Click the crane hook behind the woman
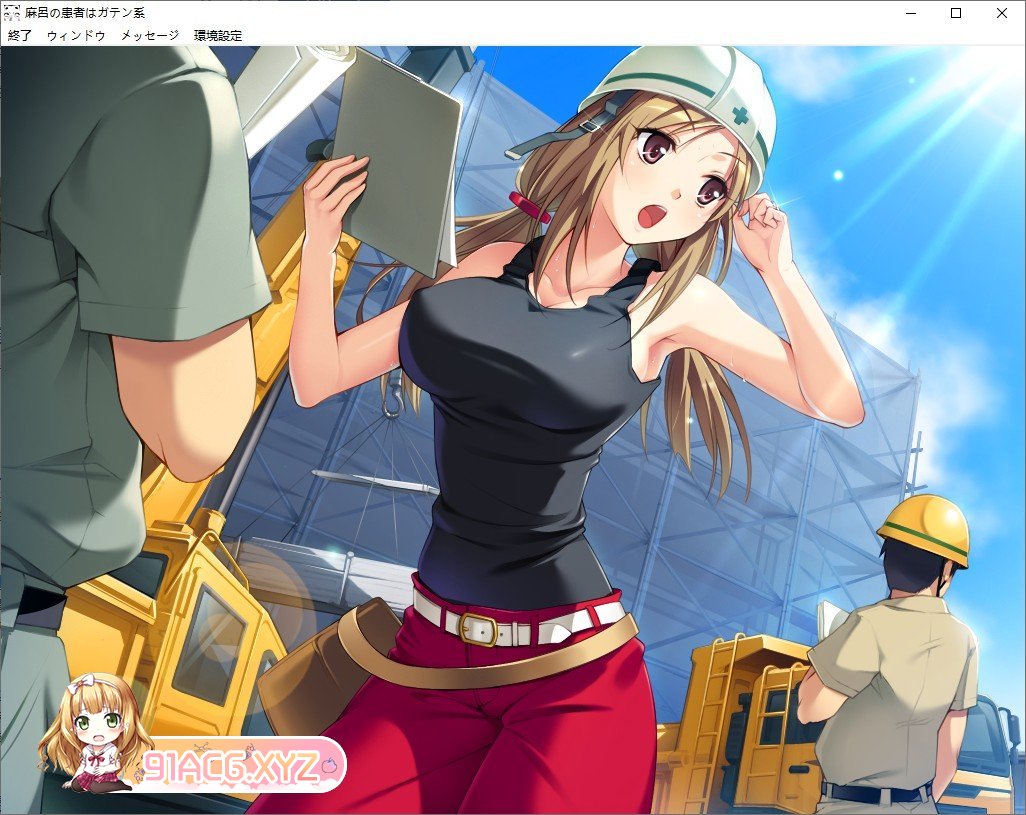The width and height of the screenshot is (1026, 815). 394,398
